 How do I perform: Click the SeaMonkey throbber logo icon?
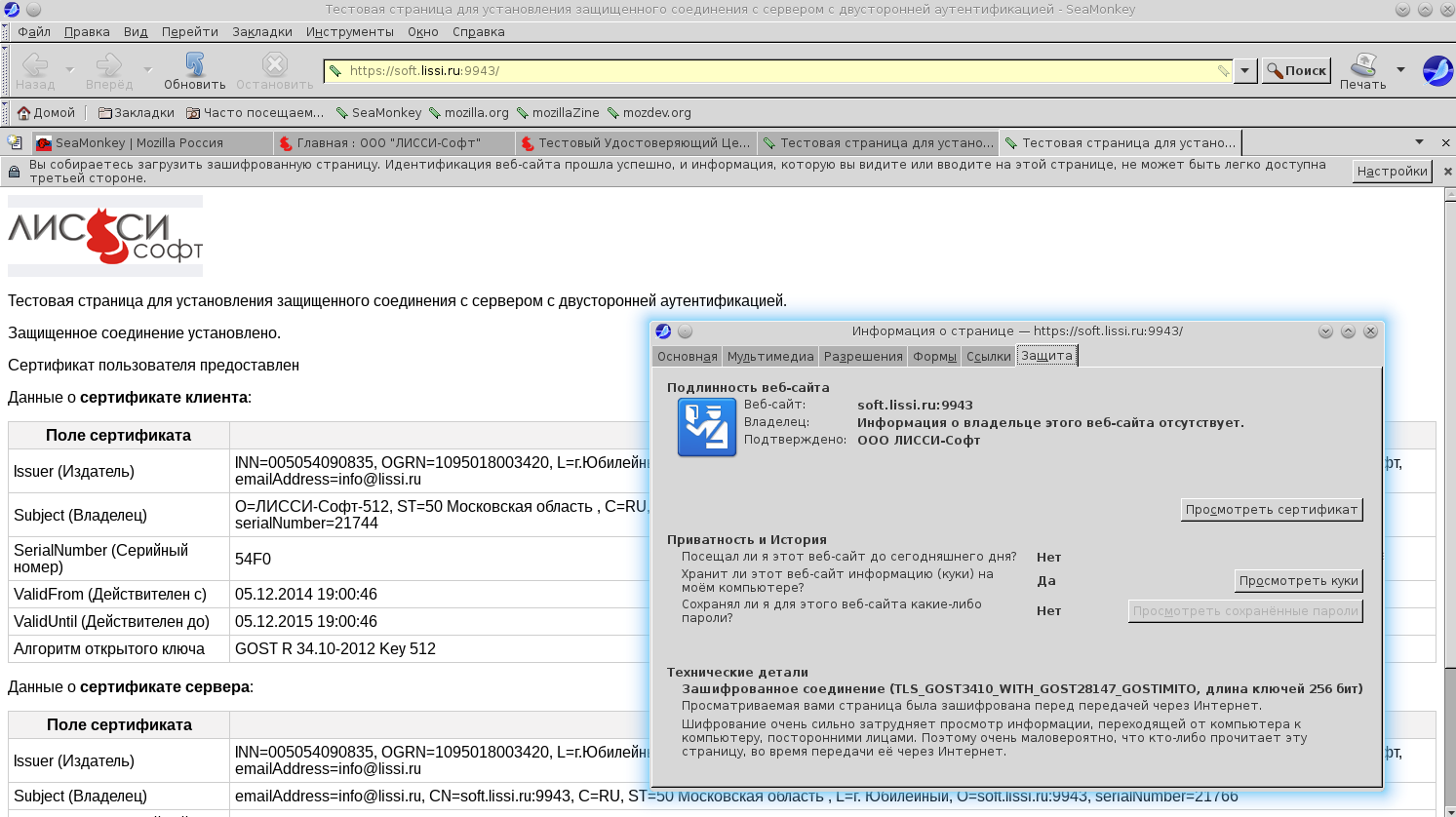click(1436, 70)
